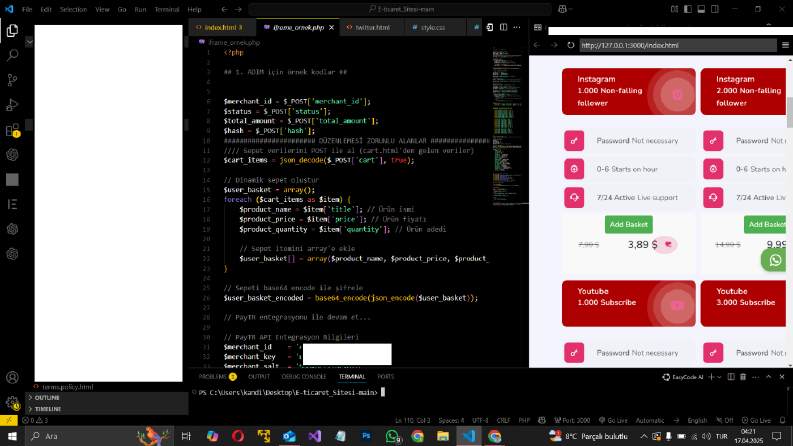The image size is (793, 446).
Task: Open the Search view icon
Action: [12, 55]
